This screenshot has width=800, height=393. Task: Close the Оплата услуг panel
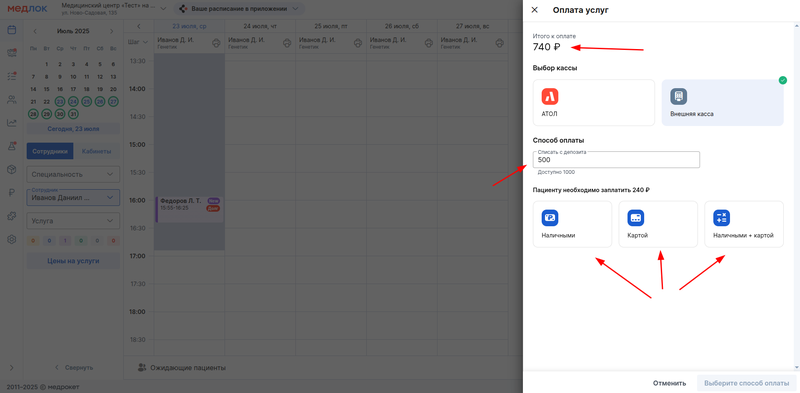tap(535, 10)
